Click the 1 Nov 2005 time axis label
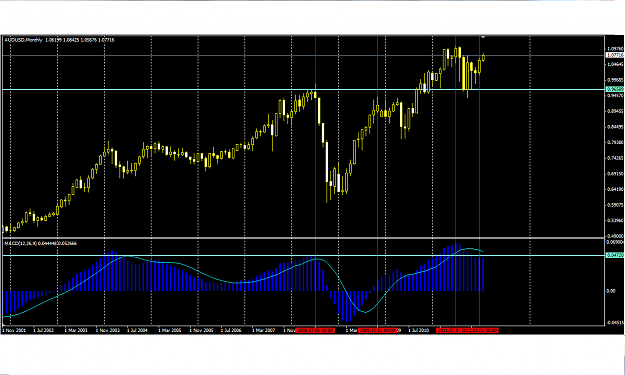This screenshot has height=375, width=625. click(201, 330)
